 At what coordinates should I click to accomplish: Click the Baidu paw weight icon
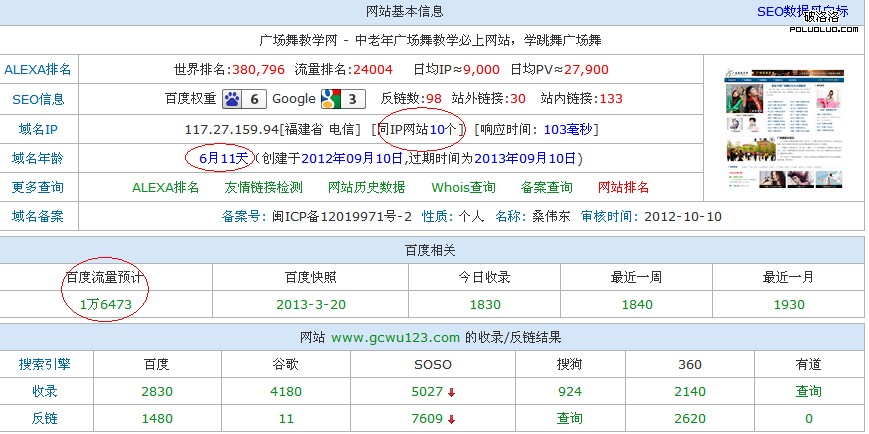pos(244,99)
